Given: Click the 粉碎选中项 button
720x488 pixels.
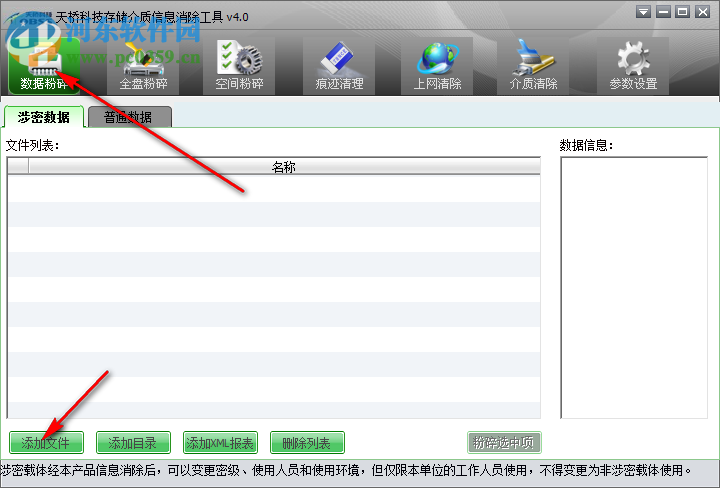Looking at the screenshot, I should click(x=504, y=443).
